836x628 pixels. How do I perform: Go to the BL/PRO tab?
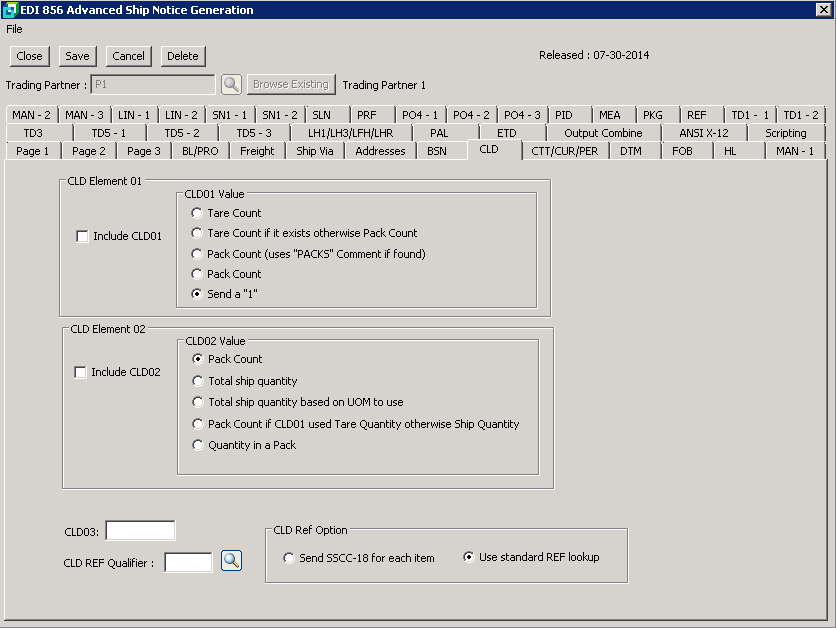199,151
